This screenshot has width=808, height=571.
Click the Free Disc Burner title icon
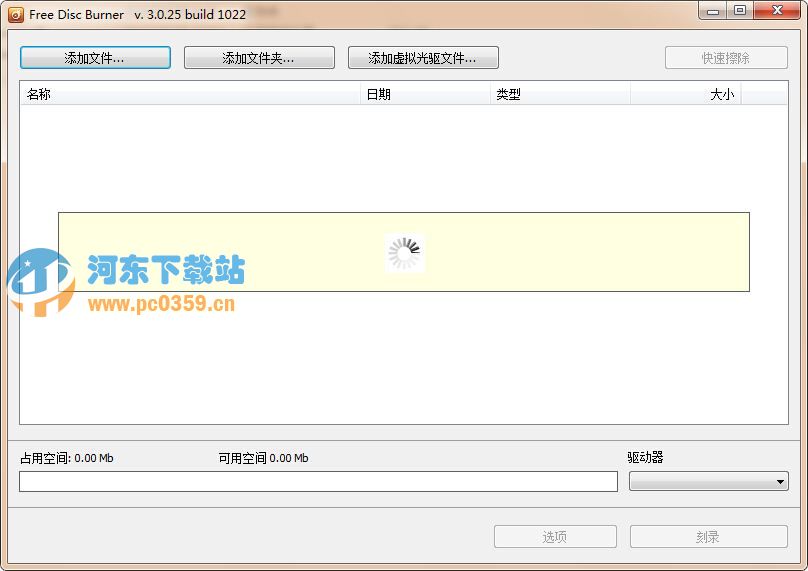click(x=16, y=14)
